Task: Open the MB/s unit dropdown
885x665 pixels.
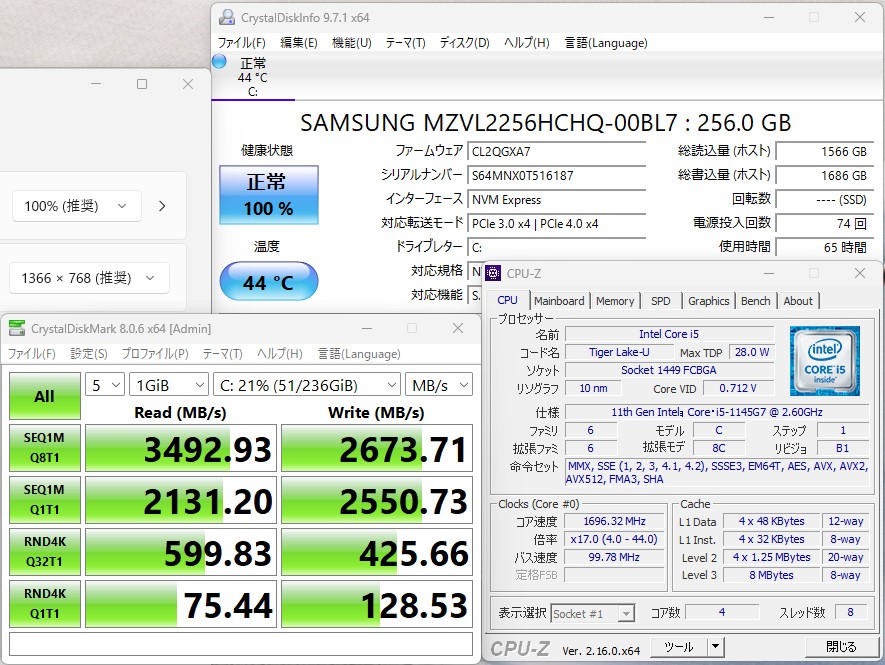Action: pos(439,385)
